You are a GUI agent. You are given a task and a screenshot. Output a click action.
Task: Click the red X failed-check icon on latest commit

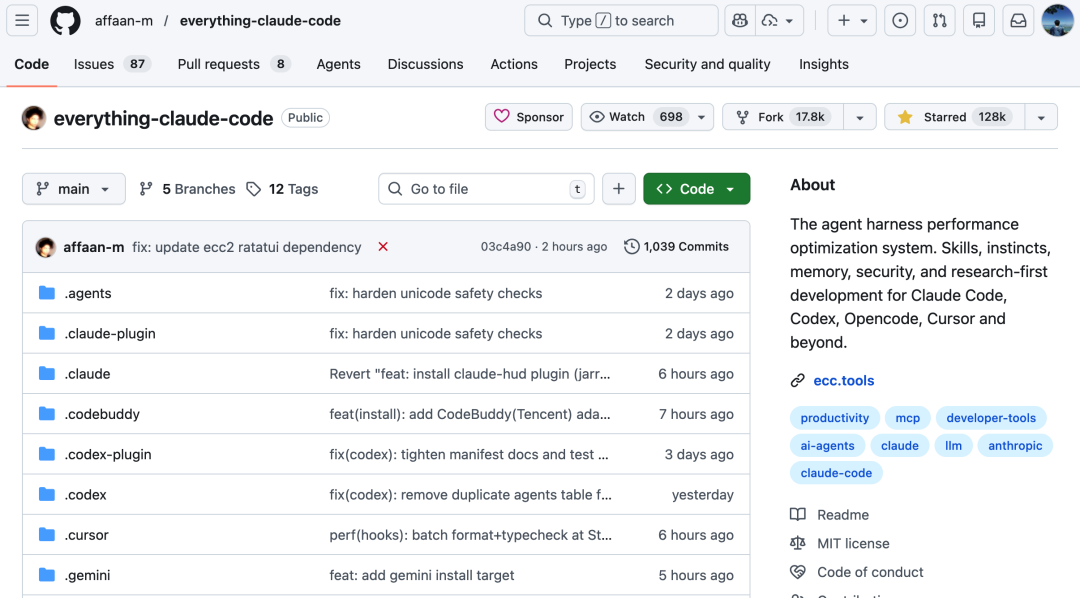coord(383,246)
